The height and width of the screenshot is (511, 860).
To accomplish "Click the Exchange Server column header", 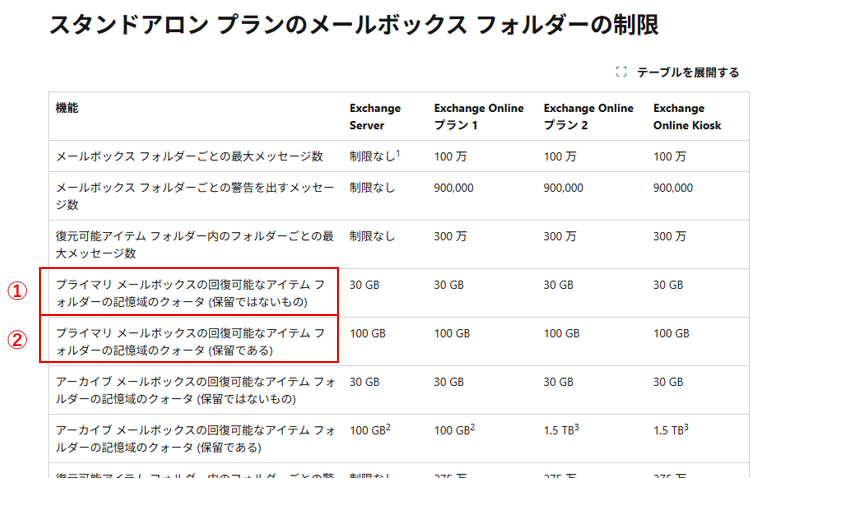I will 375,117.
